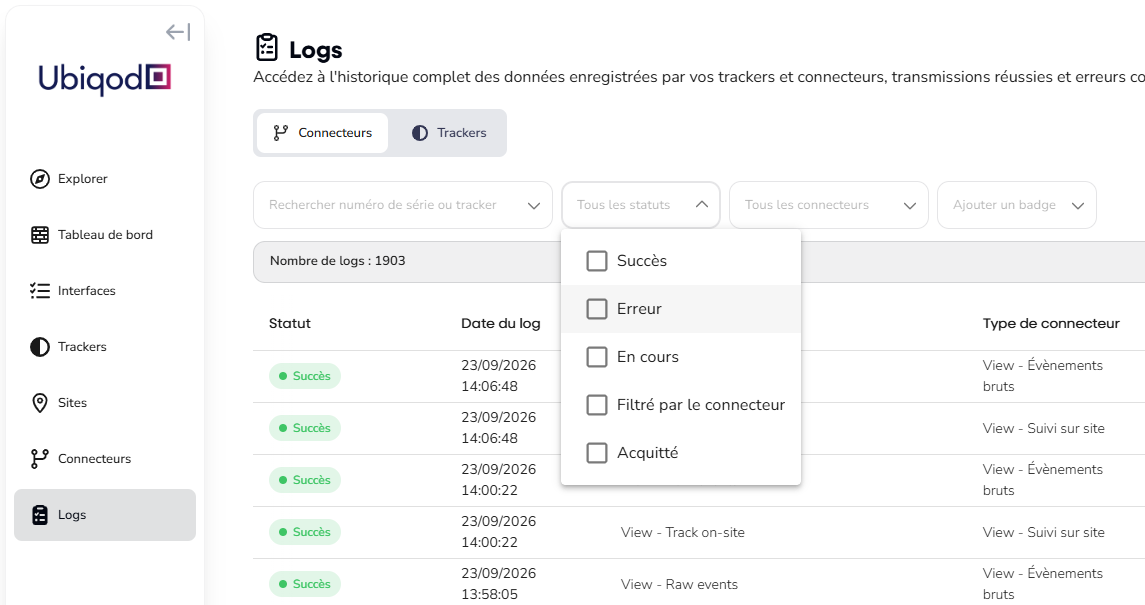Click the branch icon in Connecteurs tab
1145x605 pixels.
pos(280,133)
